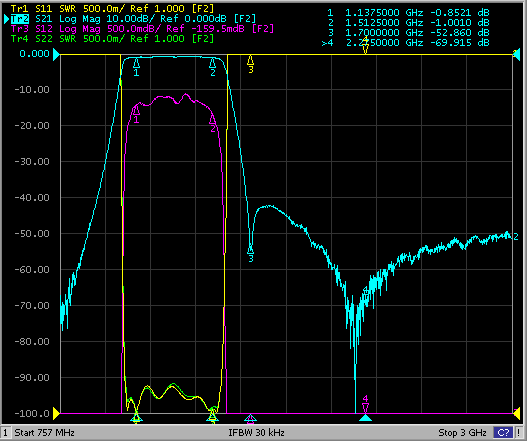Click the IFBW 30 kHz setting
The image size is (527, 441).
point(256,432)
